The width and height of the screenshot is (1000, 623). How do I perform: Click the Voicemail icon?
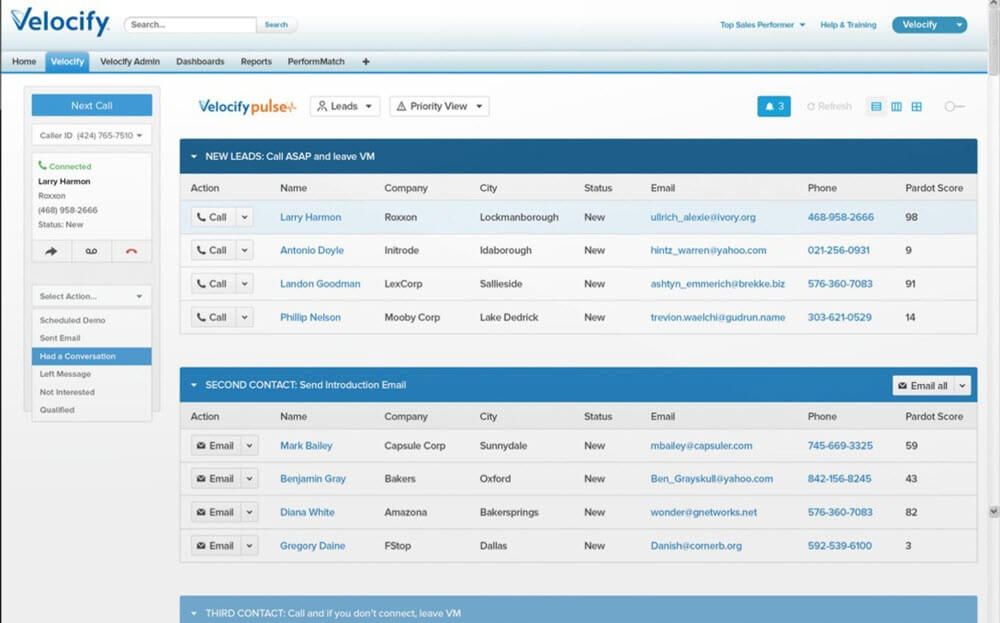[91, 250]
